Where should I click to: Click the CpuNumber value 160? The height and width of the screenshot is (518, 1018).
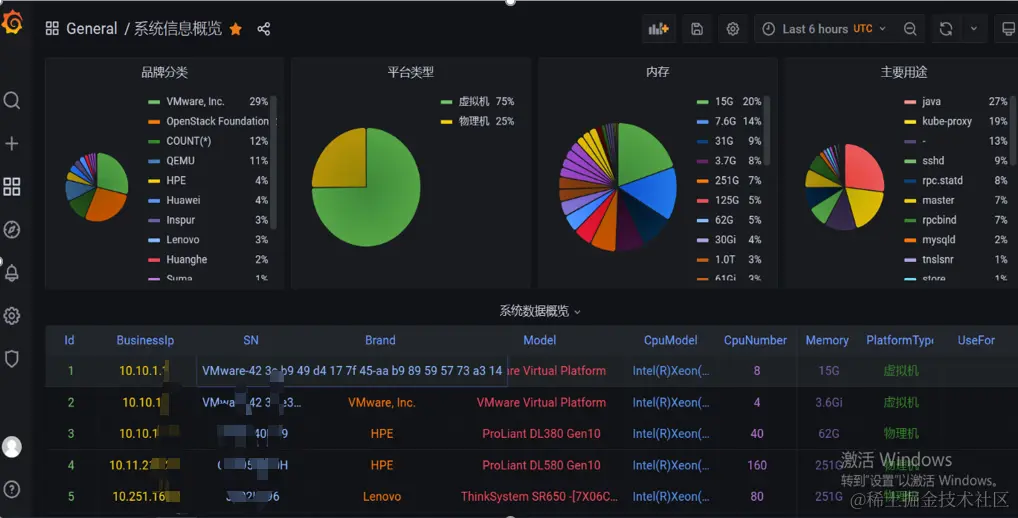(757, 465)
